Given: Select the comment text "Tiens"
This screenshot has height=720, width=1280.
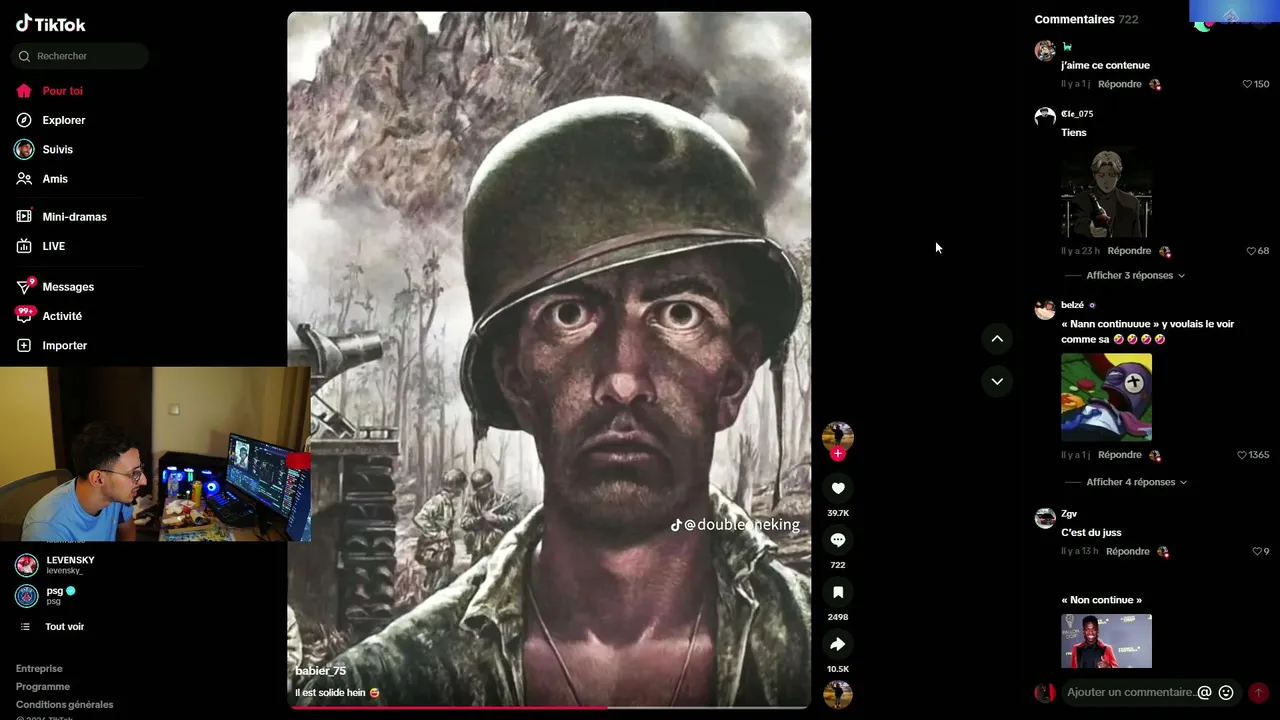Looking at the screenshot, I should (x=1074, y=132).
